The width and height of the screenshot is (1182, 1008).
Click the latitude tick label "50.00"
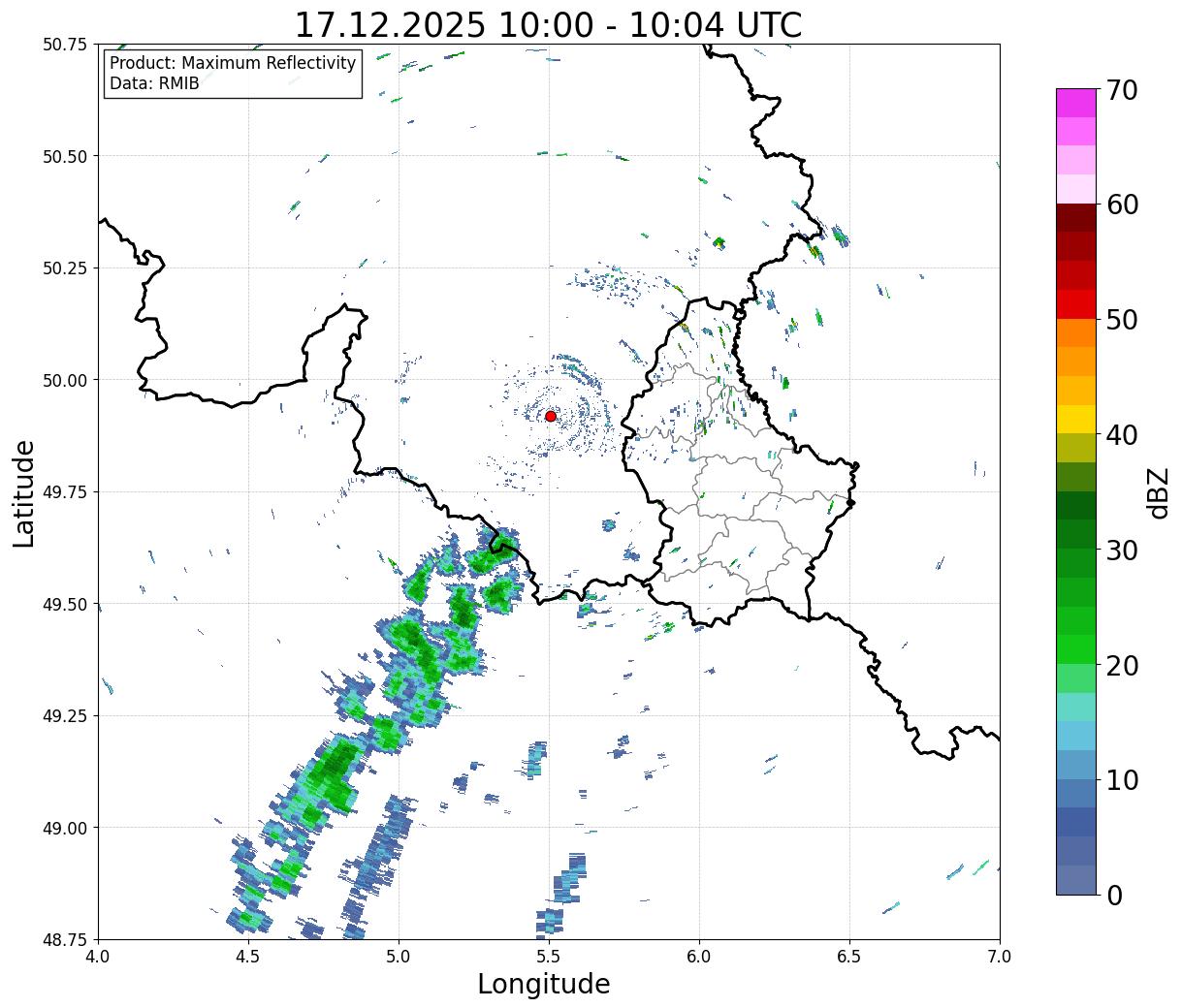coord(65,380)
